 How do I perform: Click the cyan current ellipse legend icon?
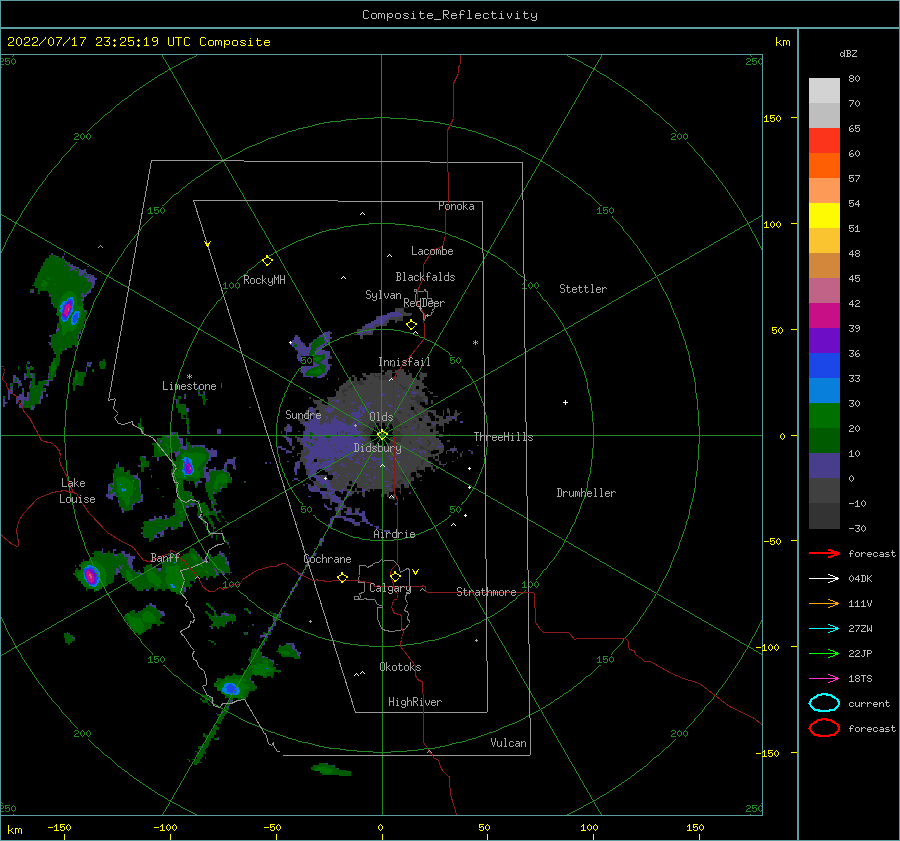(x=824, y=703)
